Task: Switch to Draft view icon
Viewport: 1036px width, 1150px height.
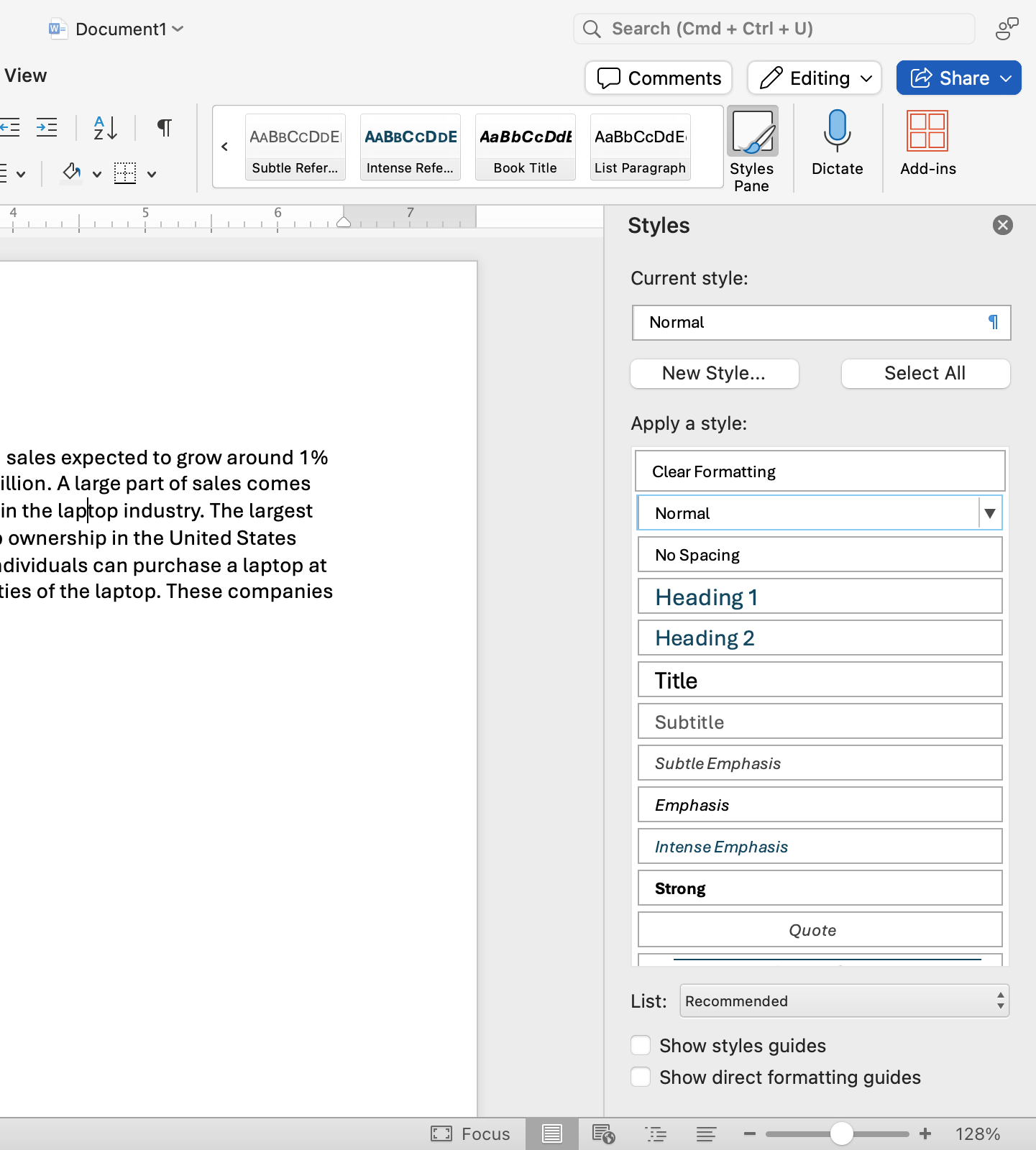Action: [x=707, y=1134]
